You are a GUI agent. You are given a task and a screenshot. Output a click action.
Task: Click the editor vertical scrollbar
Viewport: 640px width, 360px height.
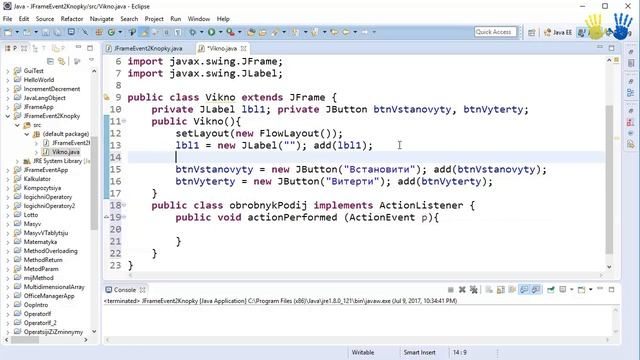point(609,180)
